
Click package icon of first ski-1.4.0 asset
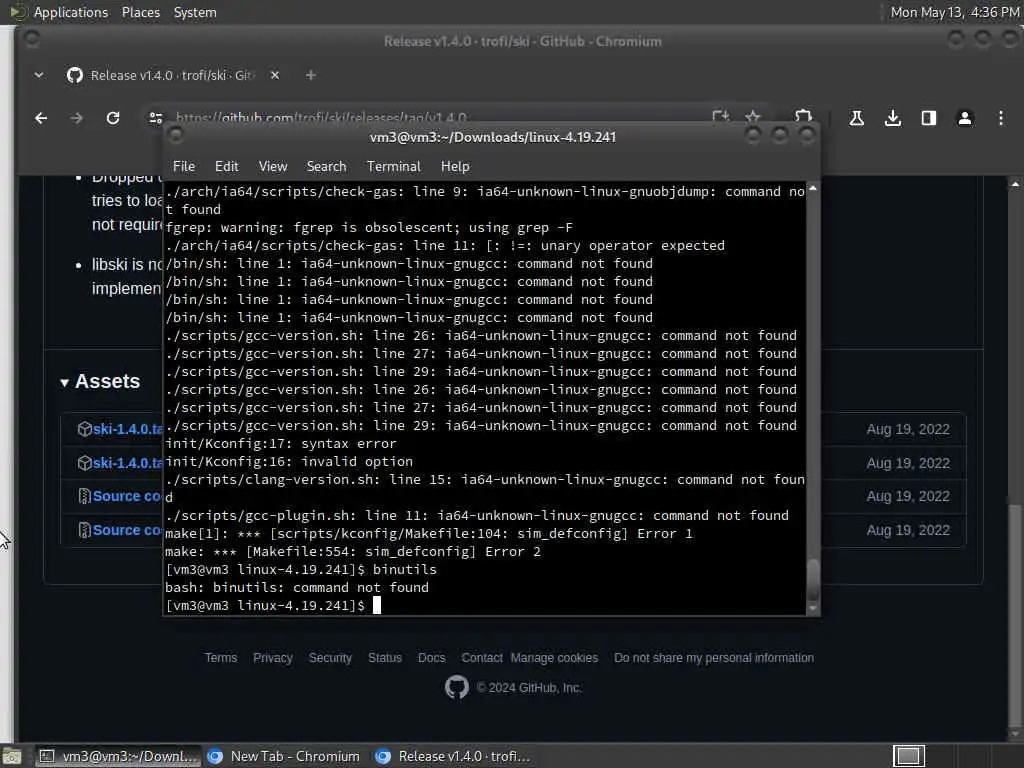pos(84,429)
